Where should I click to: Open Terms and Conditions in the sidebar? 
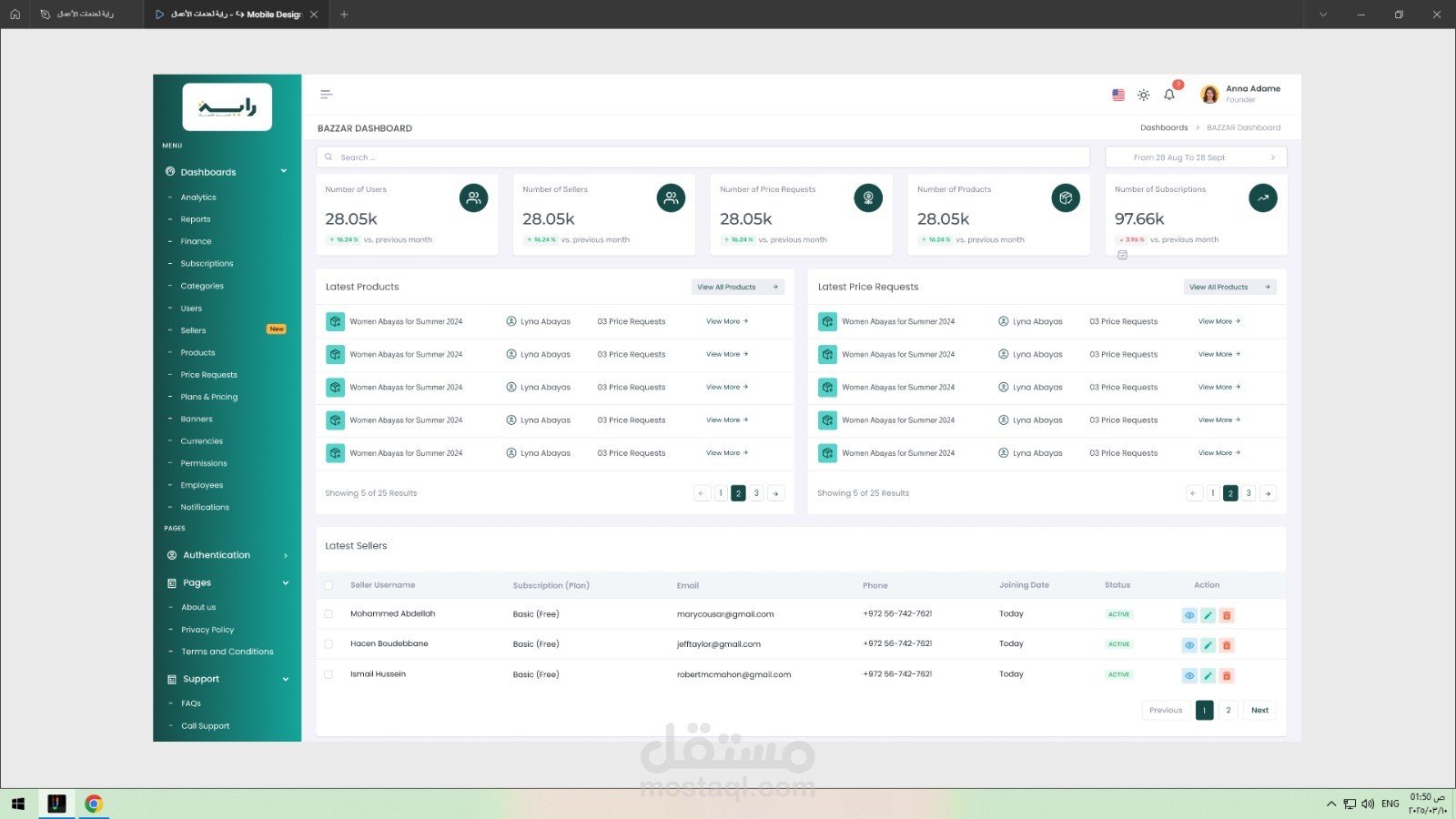[x=227, y=652]
